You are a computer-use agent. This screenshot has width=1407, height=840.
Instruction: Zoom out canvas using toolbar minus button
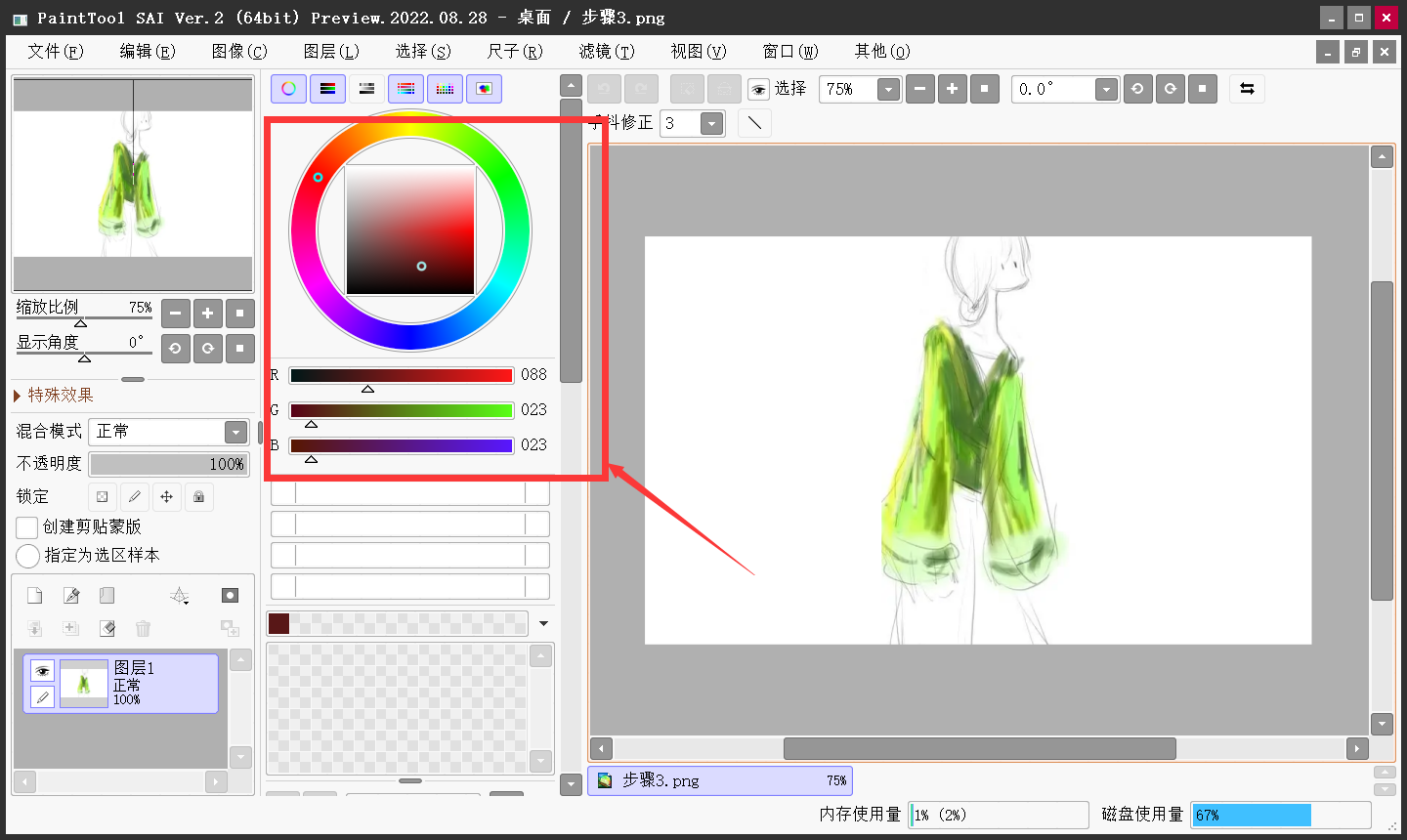coord(919,89)
